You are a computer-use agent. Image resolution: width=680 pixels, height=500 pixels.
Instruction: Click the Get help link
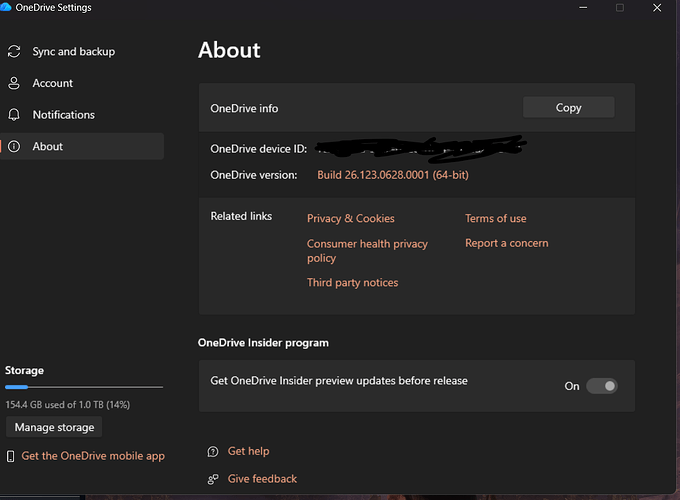248,451
